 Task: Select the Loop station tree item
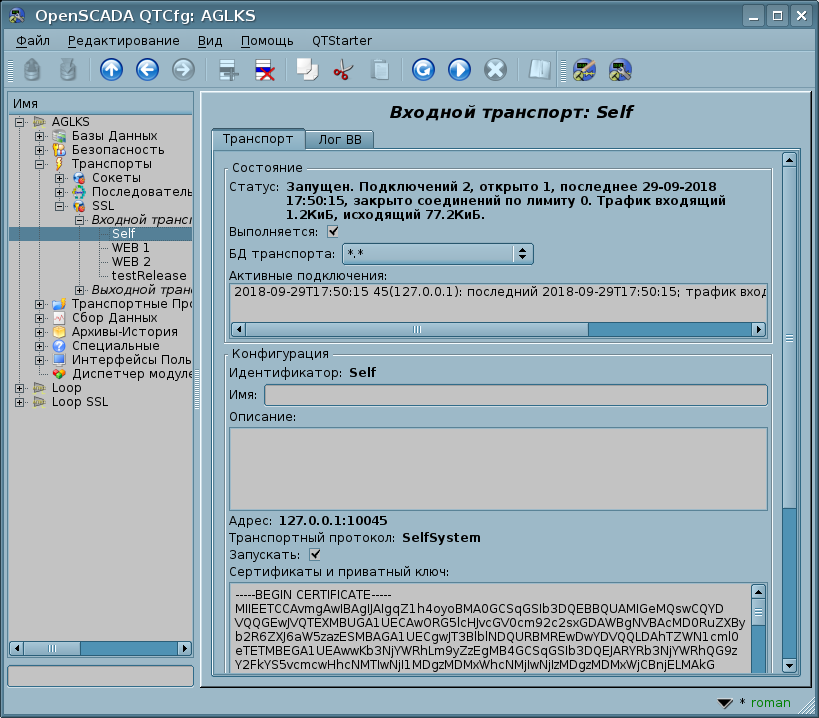(x=66, y=388)
